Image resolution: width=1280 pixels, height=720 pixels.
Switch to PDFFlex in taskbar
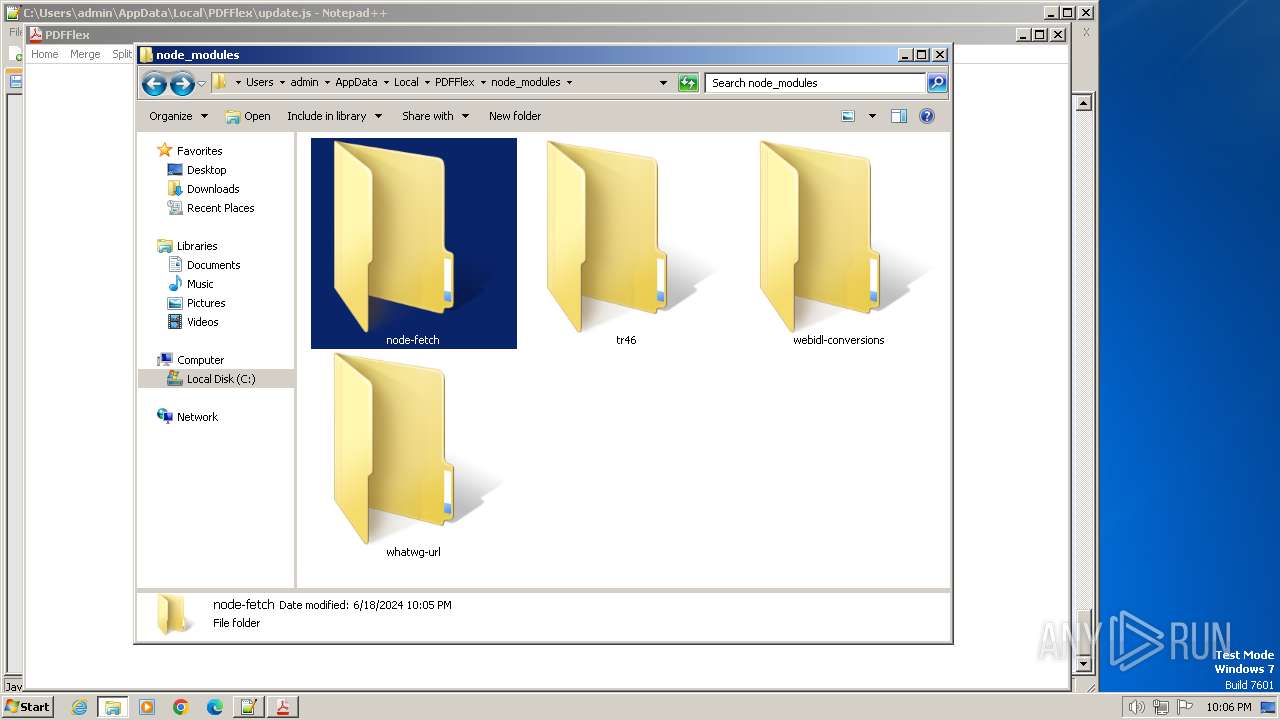pyautogui.click(x=283, y=707)
